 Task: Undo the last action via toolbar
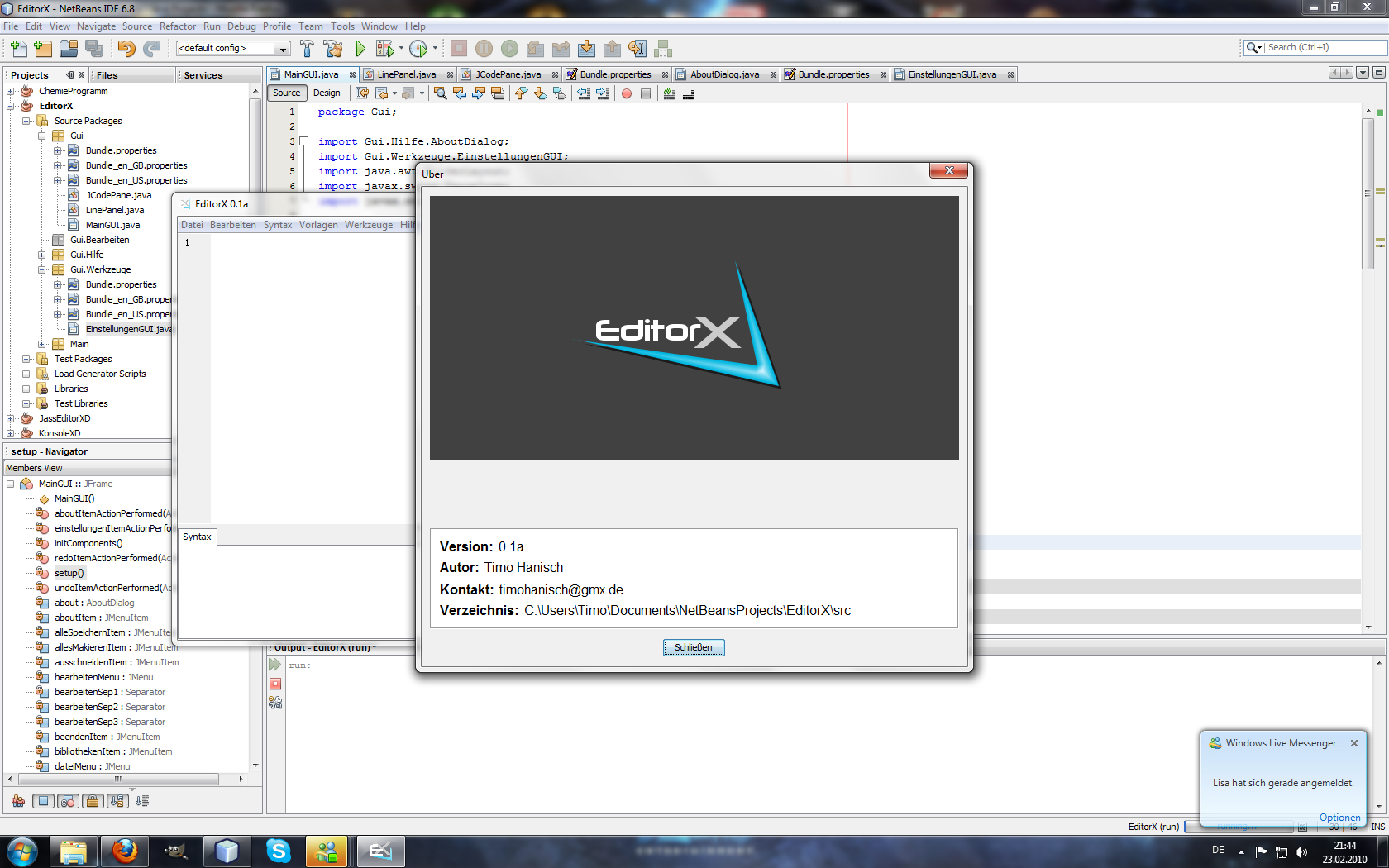click(x=126, y=48)
